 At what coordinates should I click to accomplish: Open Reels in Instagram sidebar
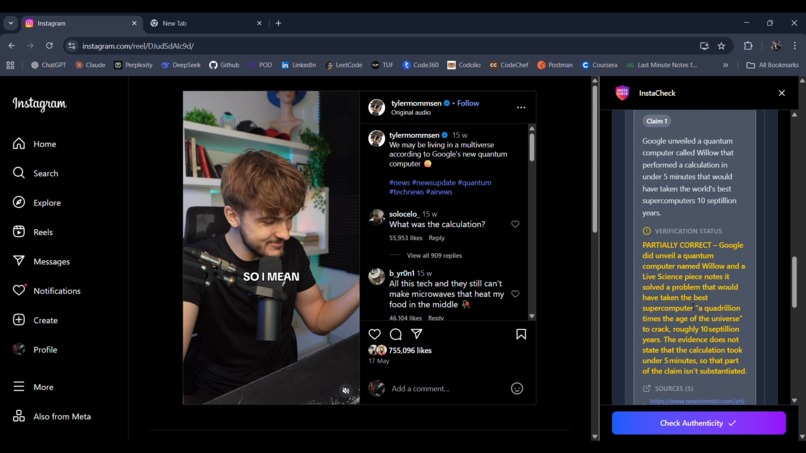pos(32,232)
